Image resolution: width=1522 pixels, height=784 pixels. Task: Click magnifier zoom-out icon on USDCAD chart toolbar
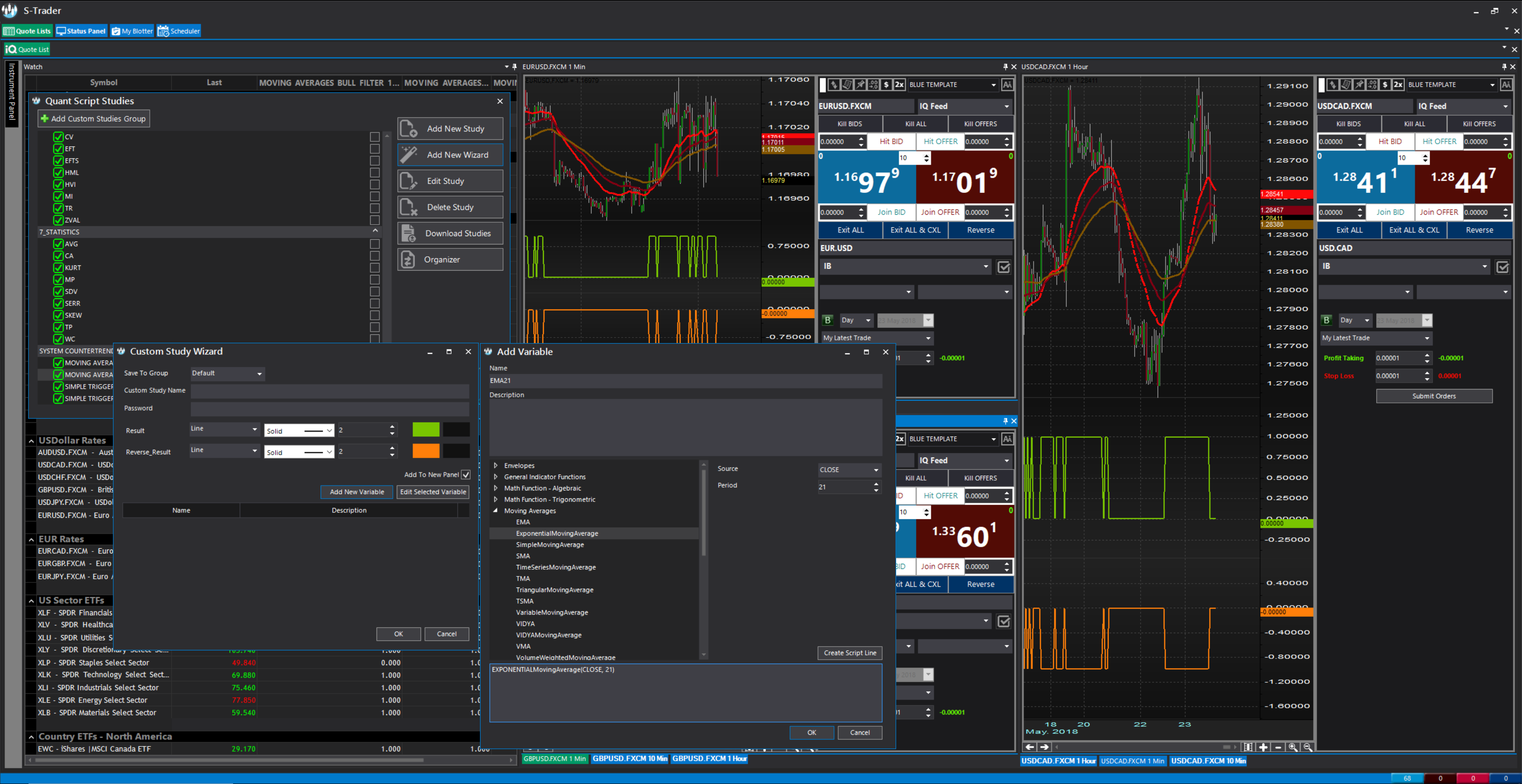click(1308, 747)
